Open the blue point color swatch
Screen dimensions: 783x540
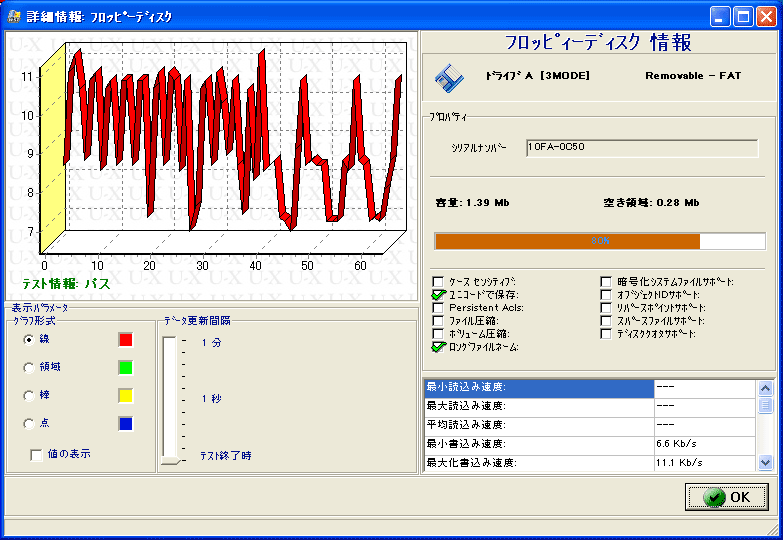click(x=125, y=424)
